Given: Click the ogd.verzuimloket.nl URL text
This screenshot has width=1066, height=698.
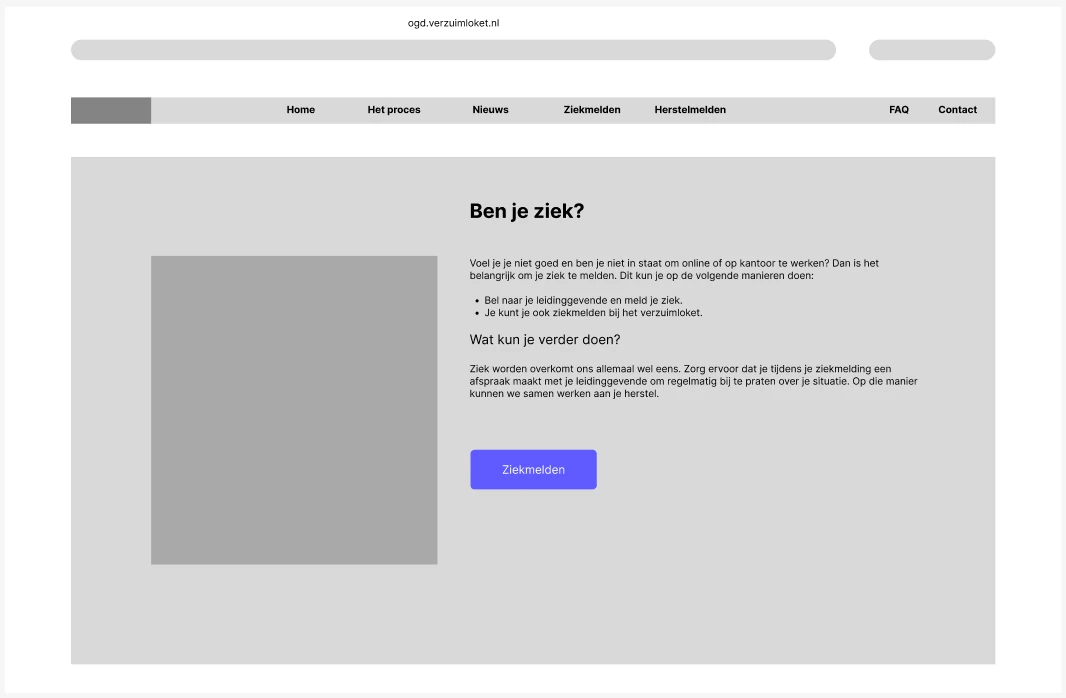Looking at the screenshot, I should pyautogui.click(x=453, y=23).
